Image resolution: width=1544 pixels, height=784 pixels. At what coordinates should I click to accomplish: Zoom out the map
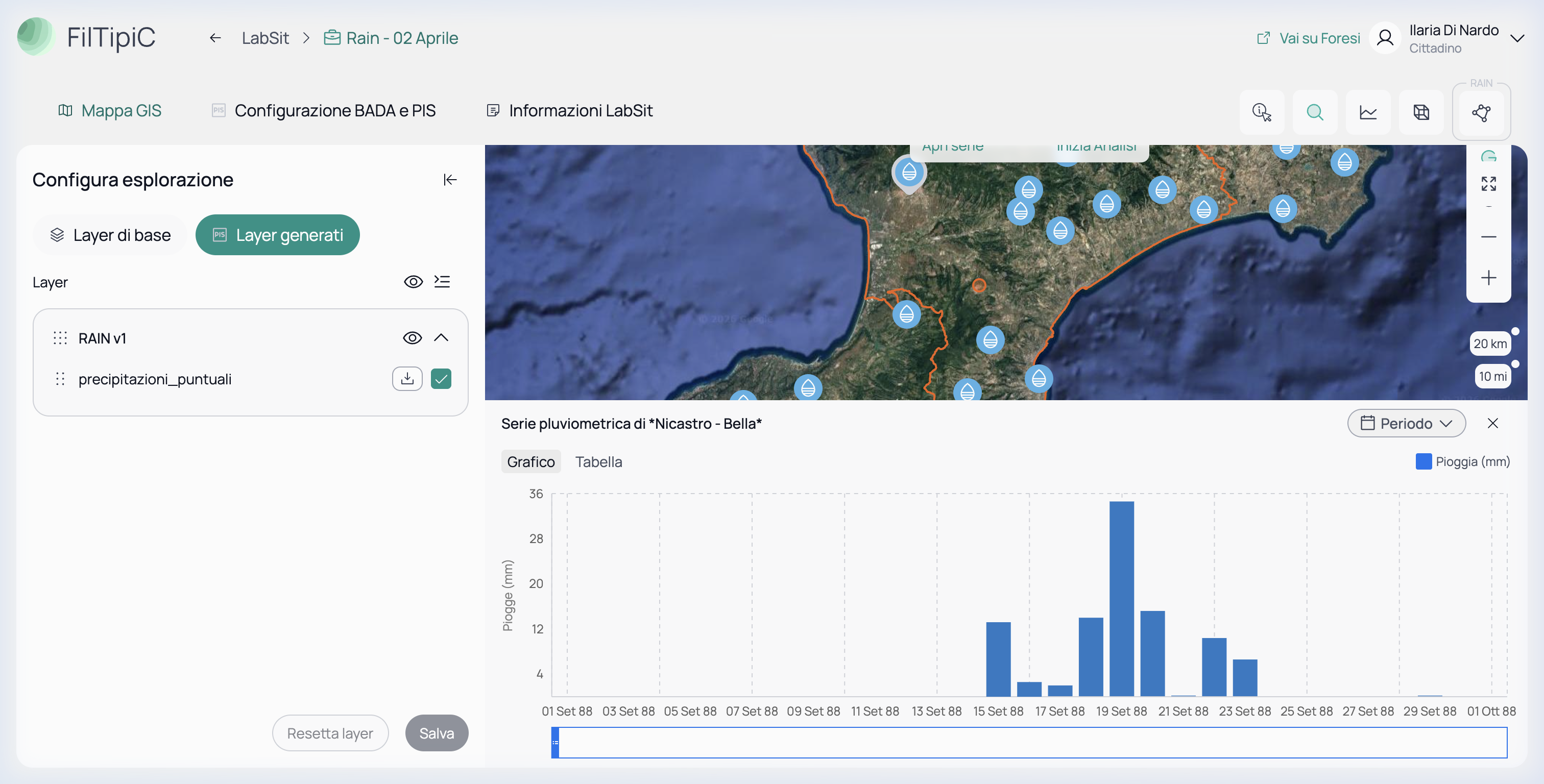point(1489,237)
